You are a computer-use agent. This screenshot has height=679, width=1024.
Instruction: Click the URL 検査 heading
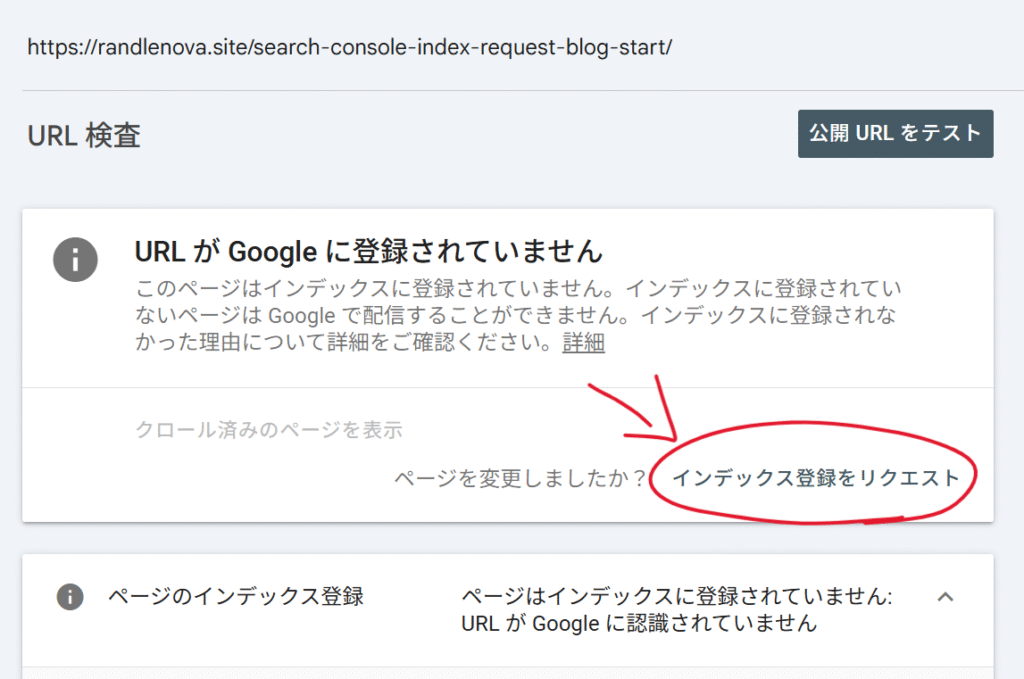(x=84, y=135)
